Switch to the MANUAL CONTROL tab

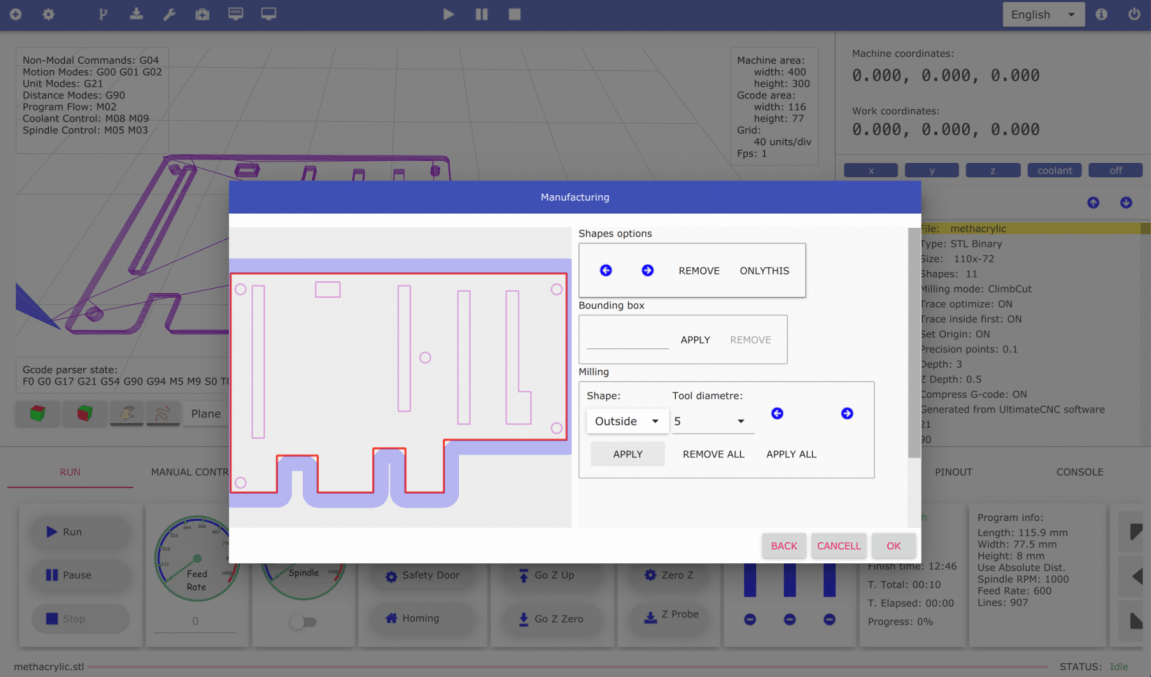[x=188, y=471]
